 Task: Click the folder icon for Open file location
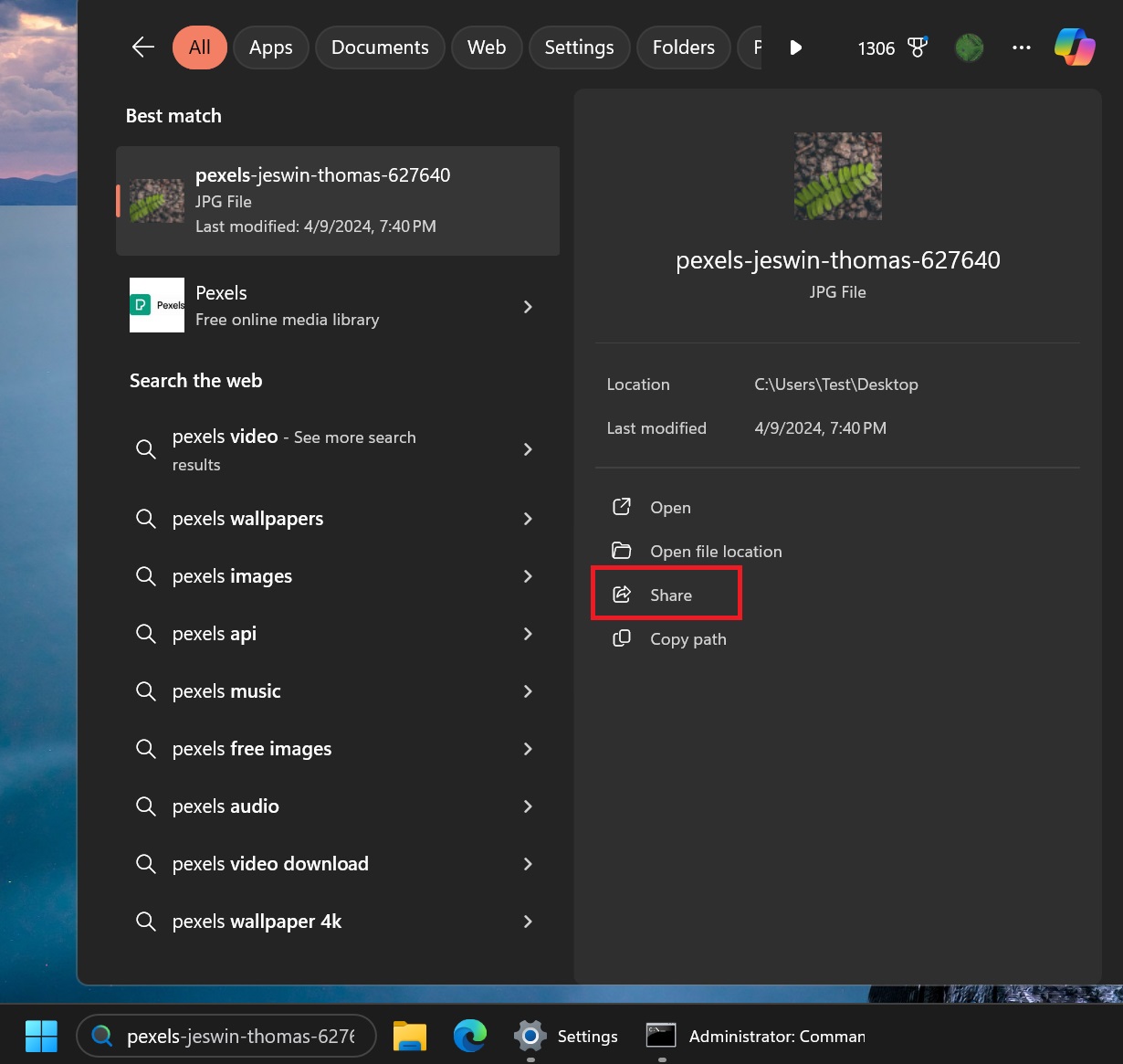tap(622, 551)
